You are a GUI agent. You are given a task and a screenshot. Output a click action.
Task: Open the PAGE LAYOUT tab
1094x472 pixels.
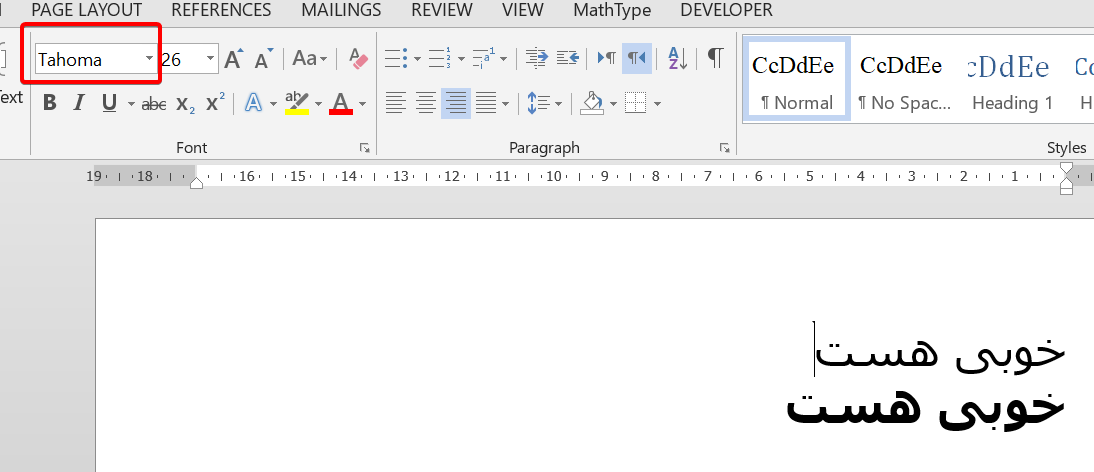click(x=87, y=10)
